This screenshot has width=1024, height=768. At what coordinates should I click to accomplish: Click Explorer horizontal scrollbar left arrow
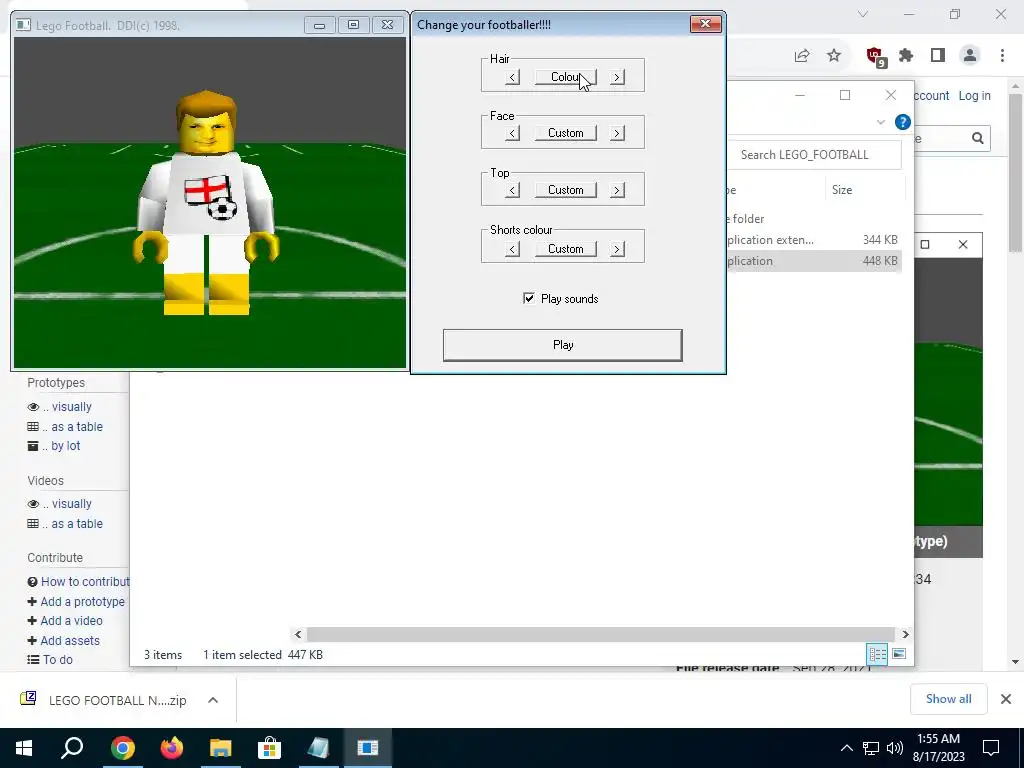click(x=298, y=634)
